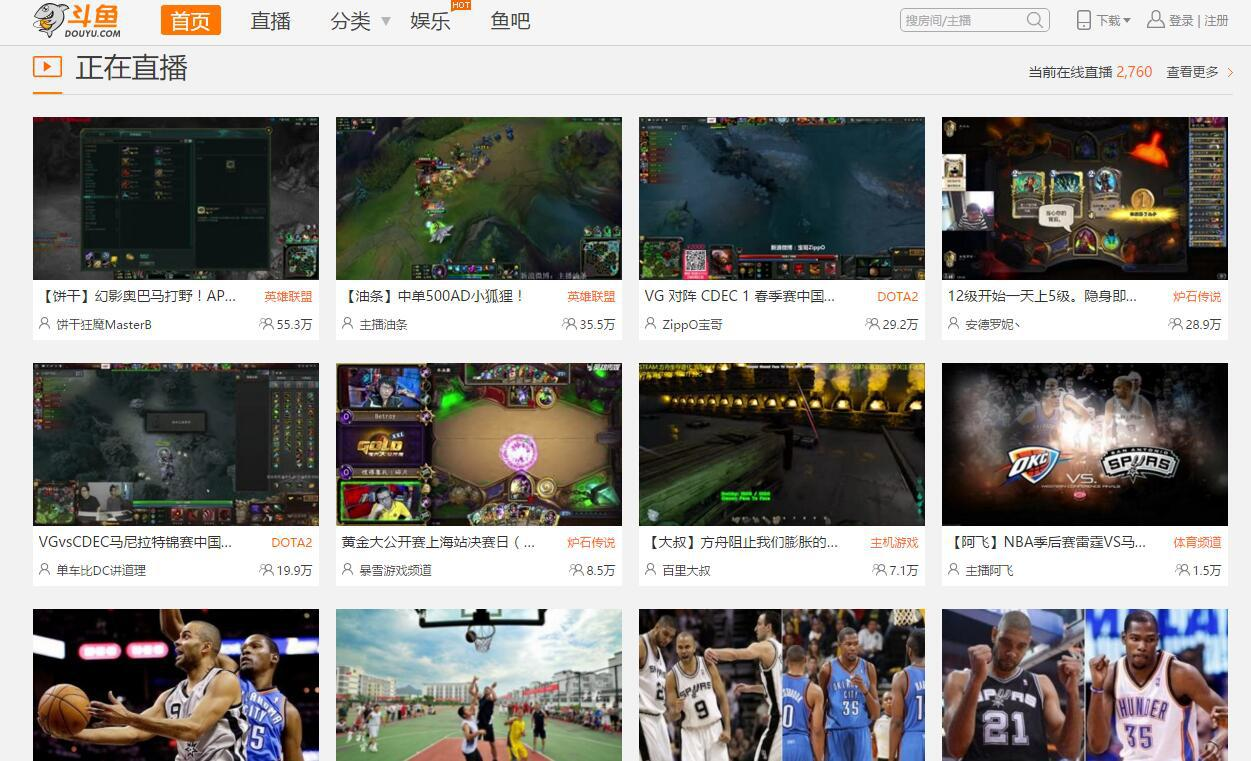
Task: Click viewers icon beside 7.1万
Action: (x=880, y=570)
